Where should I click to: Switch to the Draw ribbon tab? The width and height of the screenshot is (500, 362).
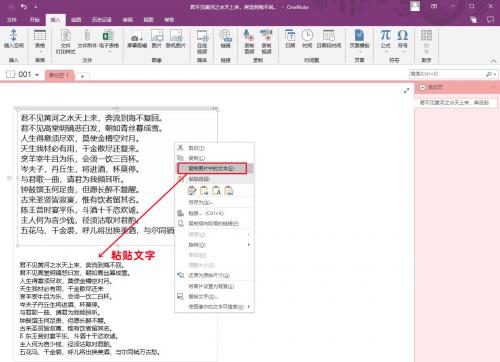pyautogui.click(x=76, y=20)
